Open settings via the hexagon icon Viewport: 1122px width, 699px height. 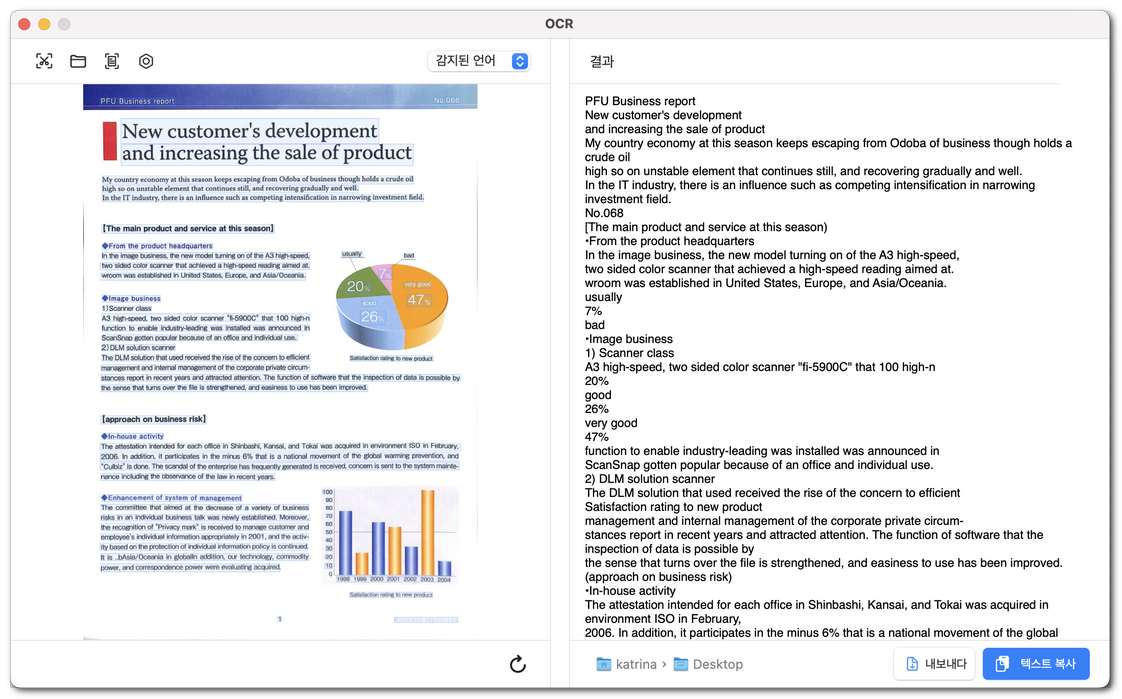click(x=146, y=61)
